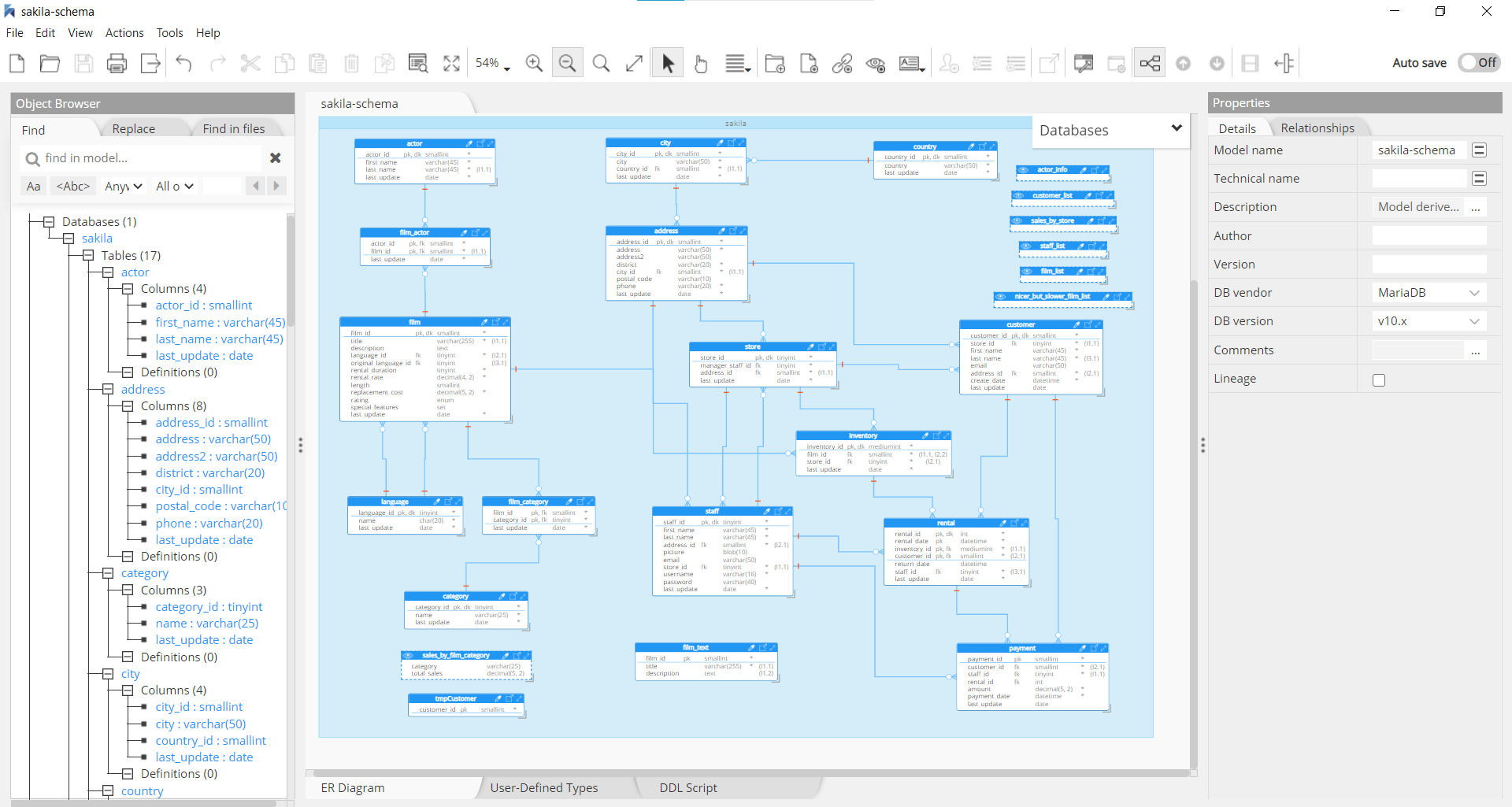Screen dimensions: 1512x807
Task: Click the Find in model toolbar icon
Action: pos(418,63)
